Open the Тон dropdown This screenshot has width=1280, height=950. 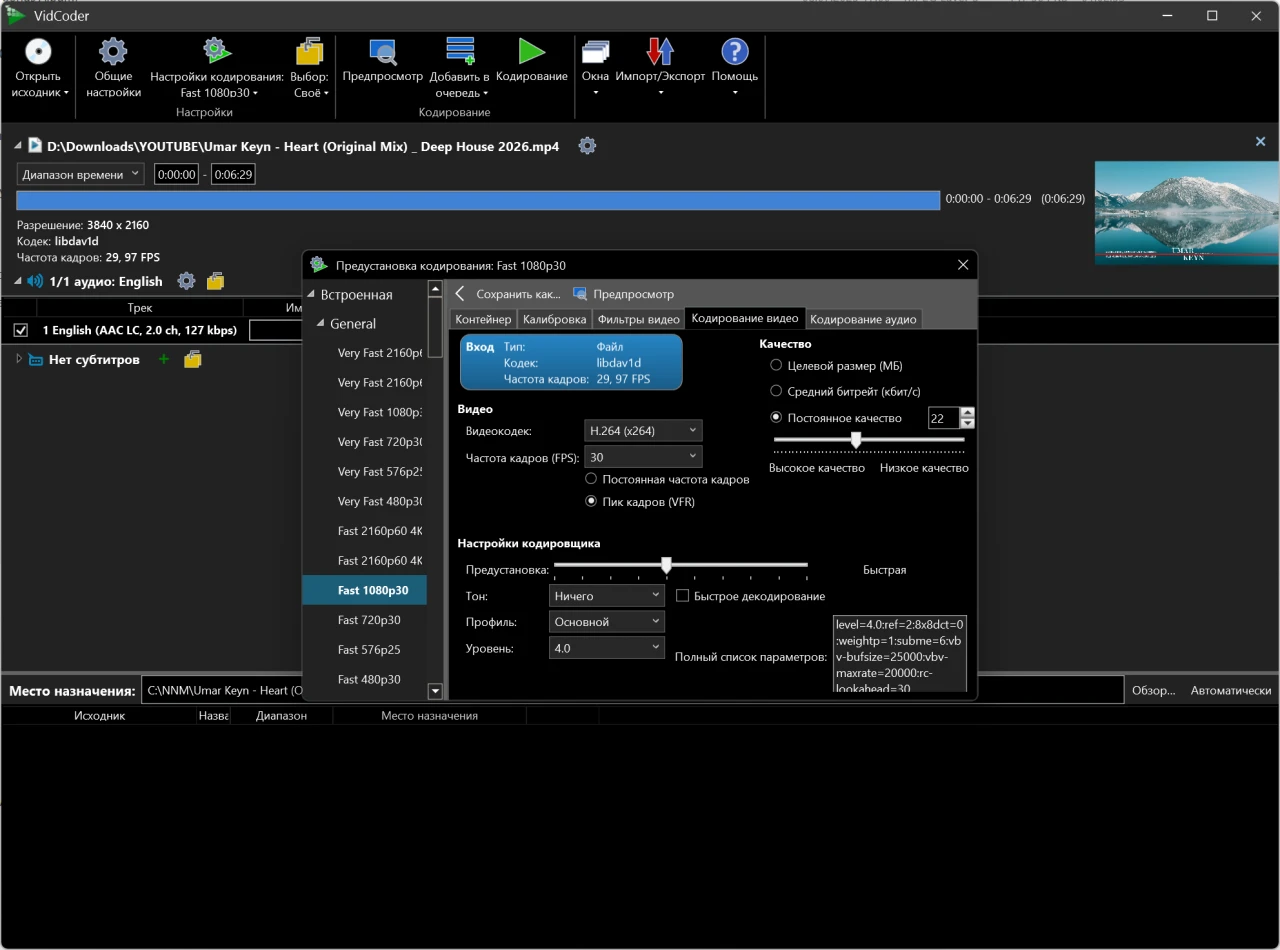[607, 596]
